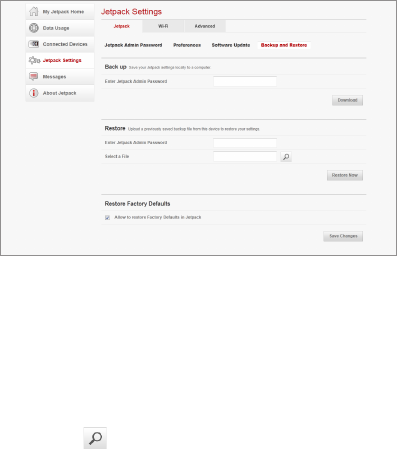Switch to the Wi-Fi tab

coord(163,26)
